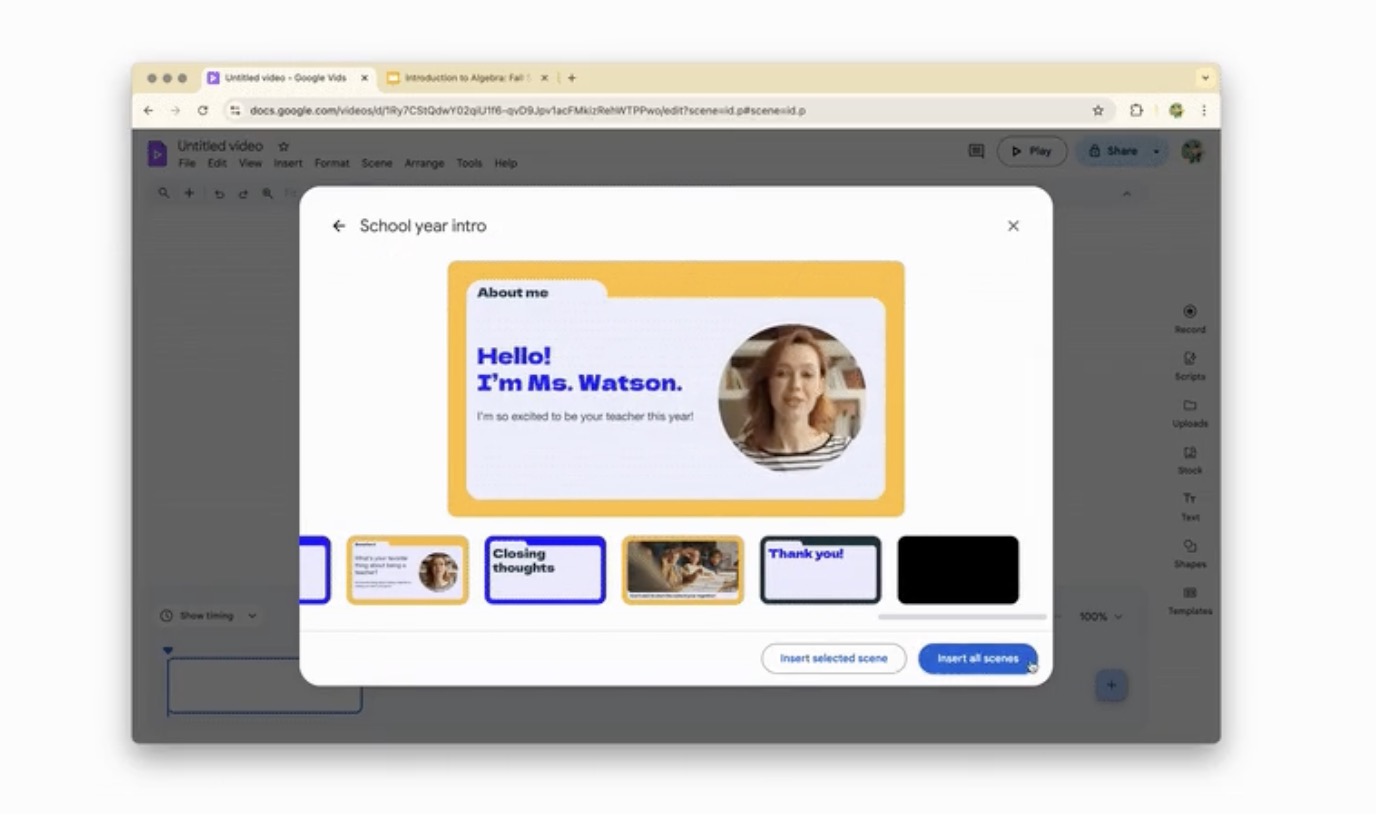Viewport: 1376px width, 820px height.
Task: Select the Text tool
Action: (1189, 504)
